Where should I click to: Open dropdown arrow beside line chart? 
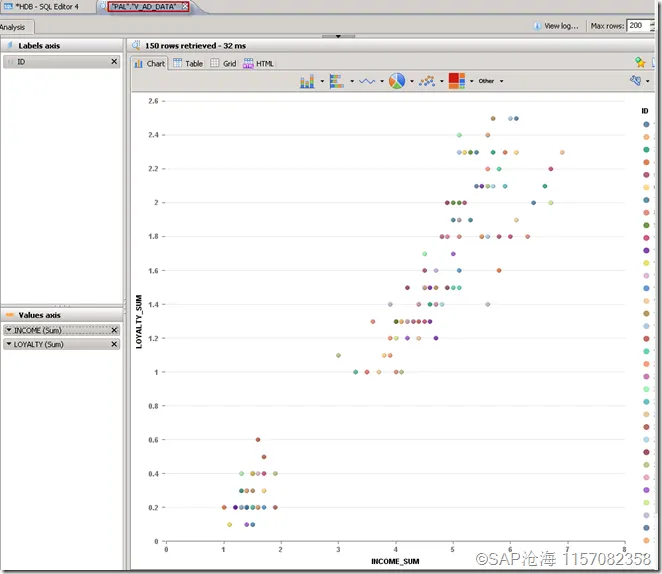tap(382, 81)
